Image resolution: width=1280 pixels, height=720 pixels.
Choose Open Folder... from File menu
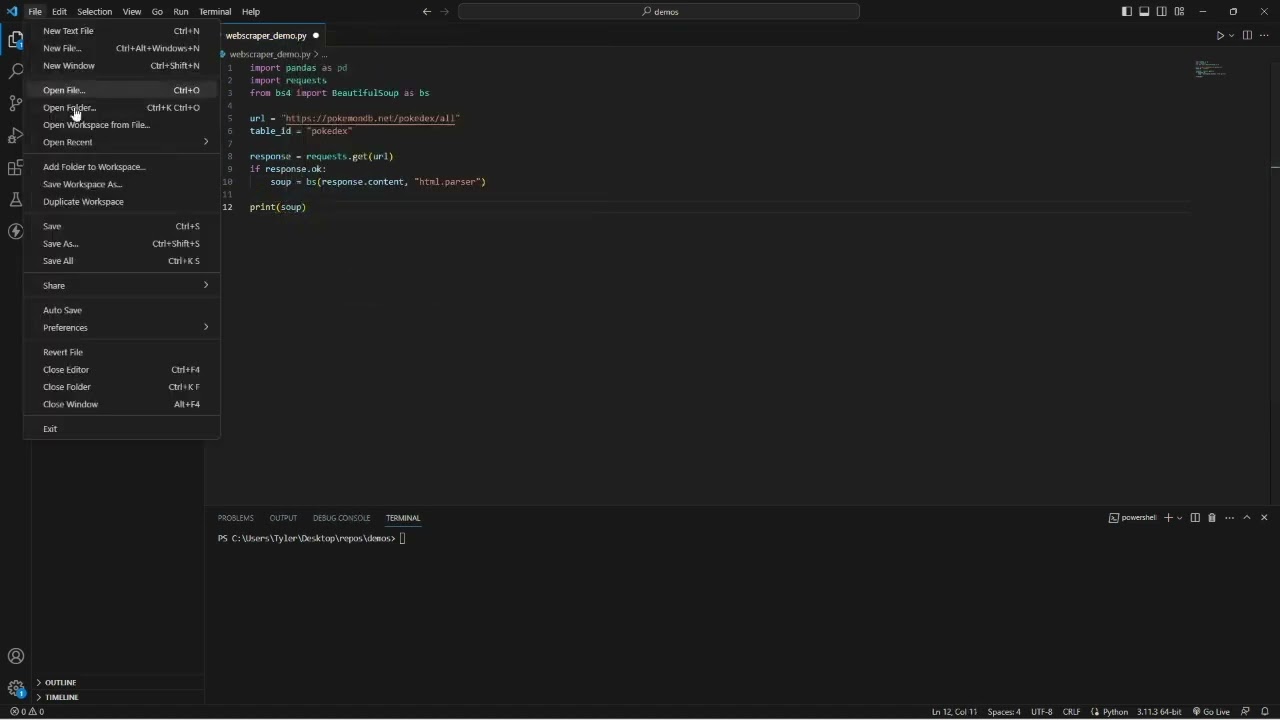[x=121, y=108]
